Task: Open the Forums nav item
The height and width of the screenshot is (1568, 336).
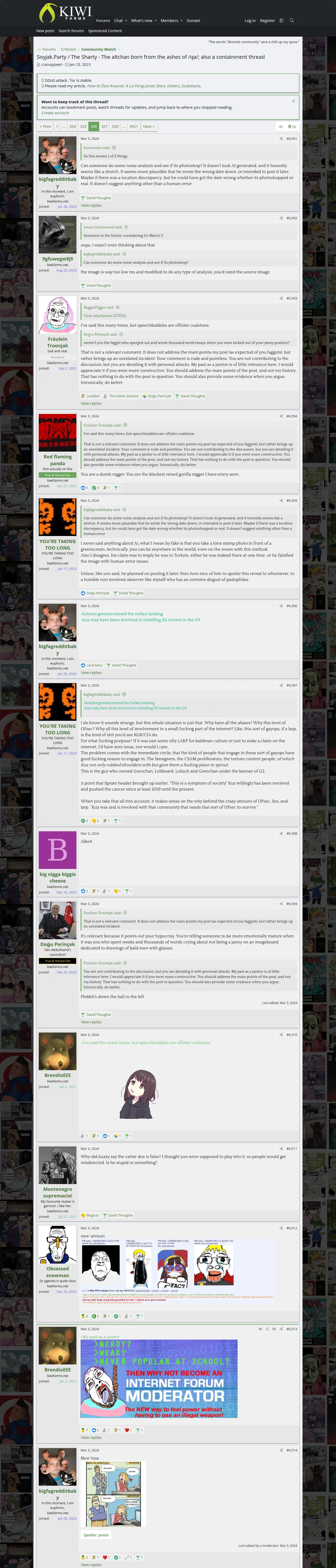Action: pyautogui.click(x=103, y=21)
